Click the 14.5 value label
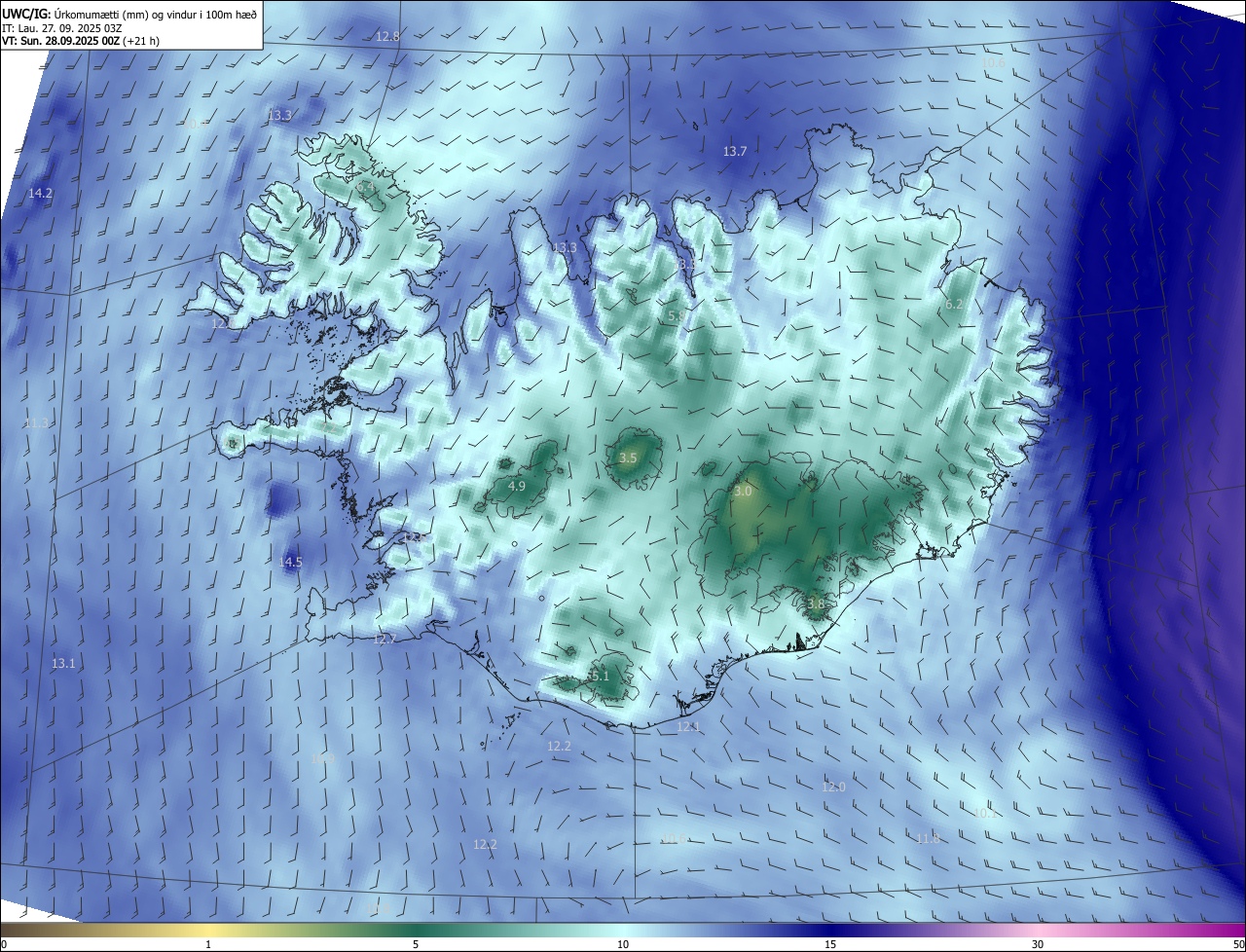The width and height of the screenshot is (1246, 952). (290, 563)
